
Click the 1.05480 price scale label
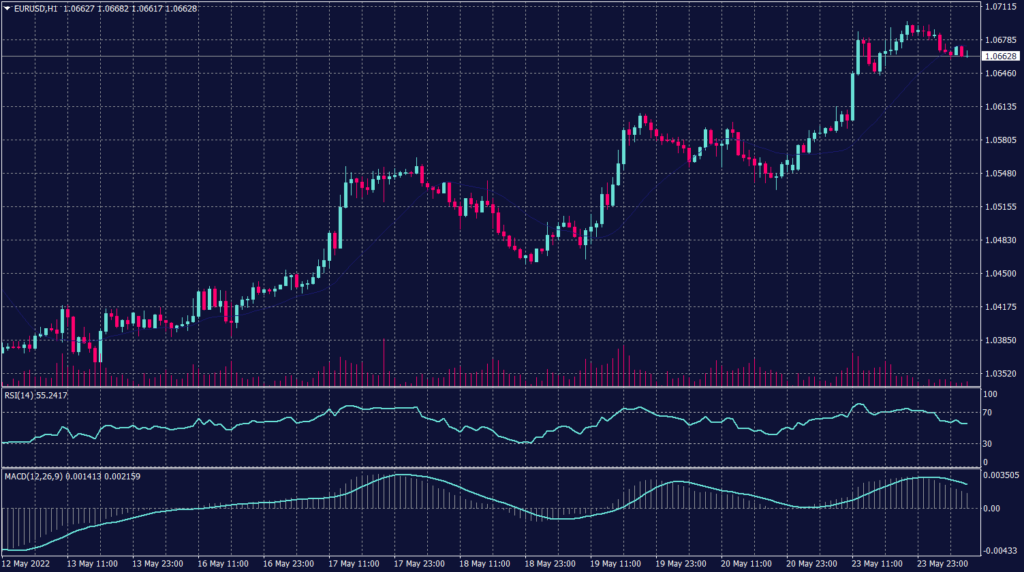(x=1001, y=174)
